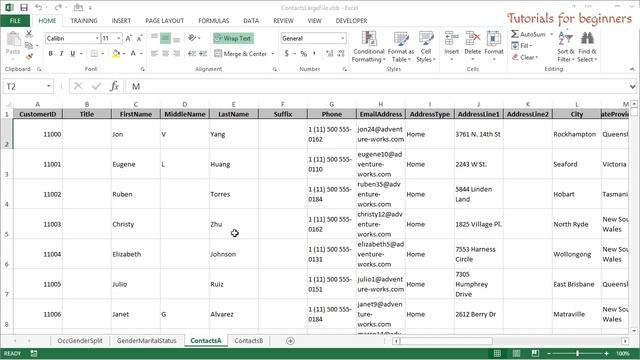
Task: Open the ContactsB sheet tab
Action: (249, 341)
